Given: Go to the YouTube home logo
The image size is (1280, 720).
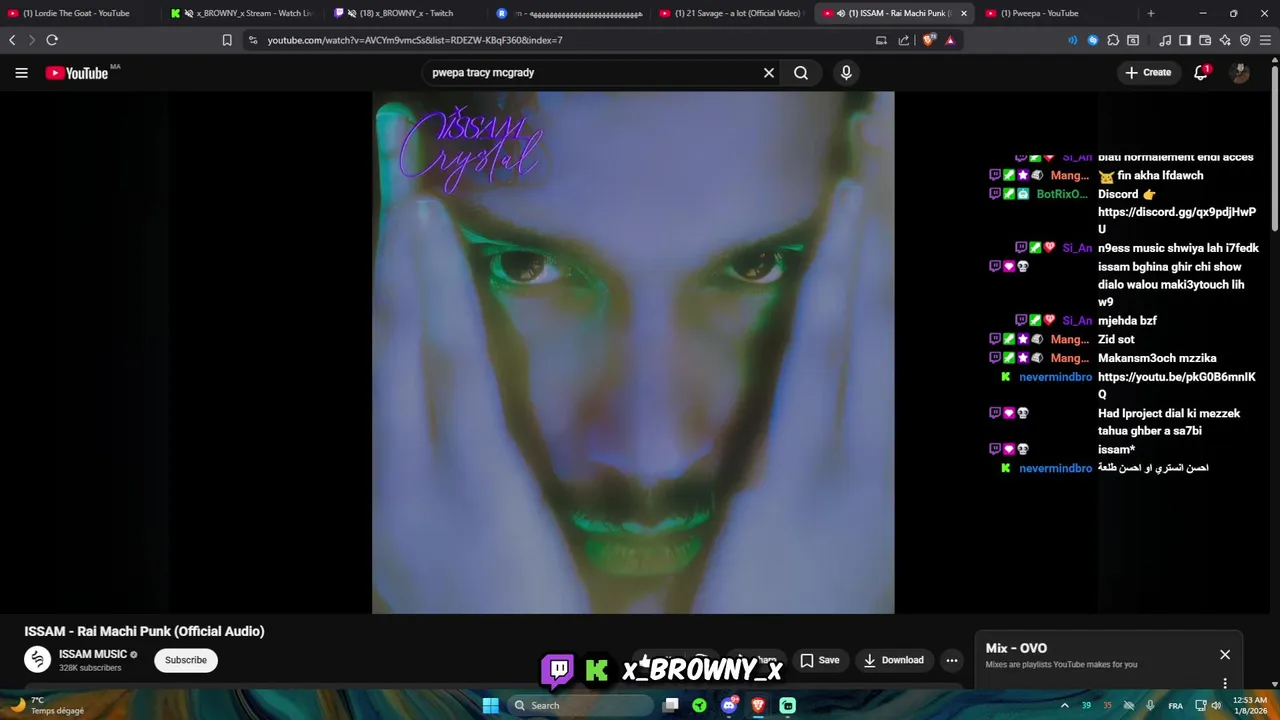Looking at the screenshot, I should pos(77,73).
